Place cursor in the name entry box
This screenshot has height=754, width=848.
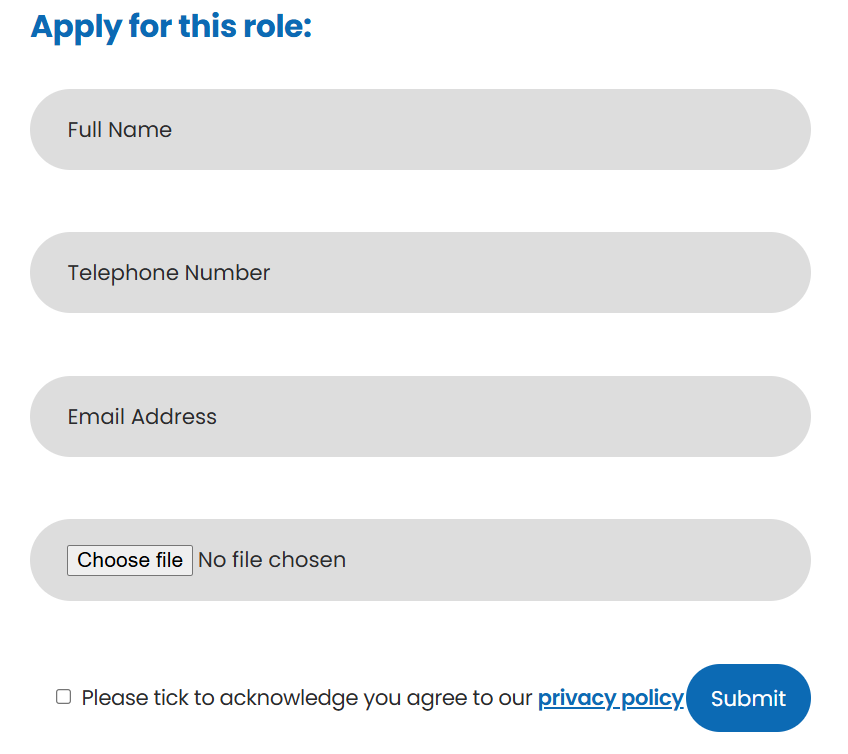coord(420,130)
